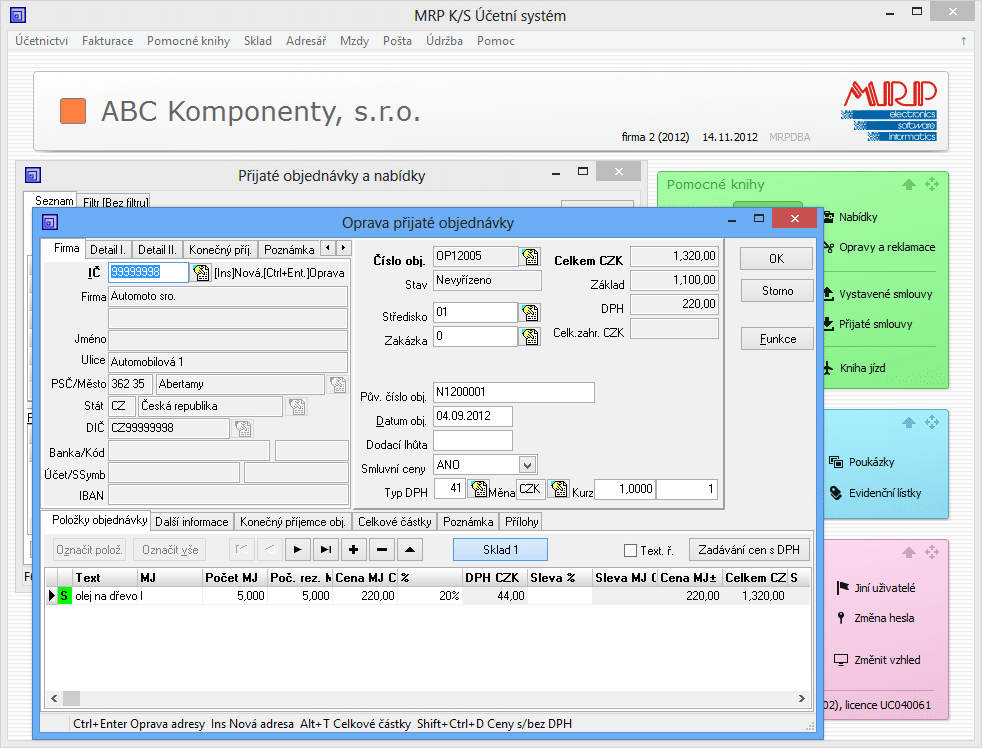Switch to Konečný příj. tab

tap(220, 249)
